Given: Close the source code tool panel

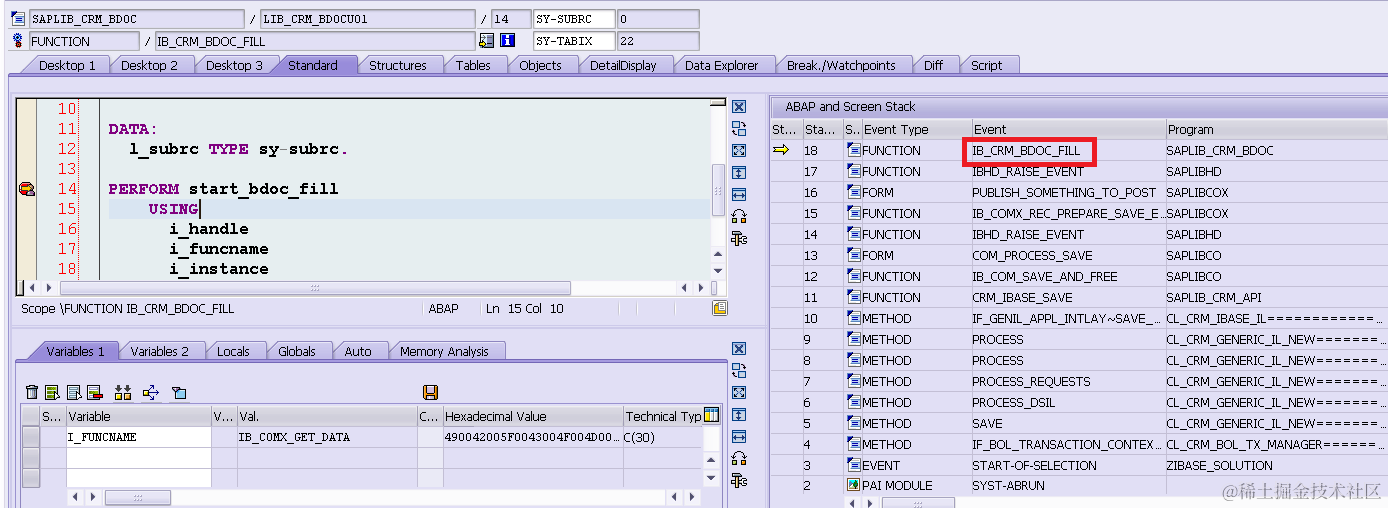Looking at the screenshot, I should (x=739, y=107).
